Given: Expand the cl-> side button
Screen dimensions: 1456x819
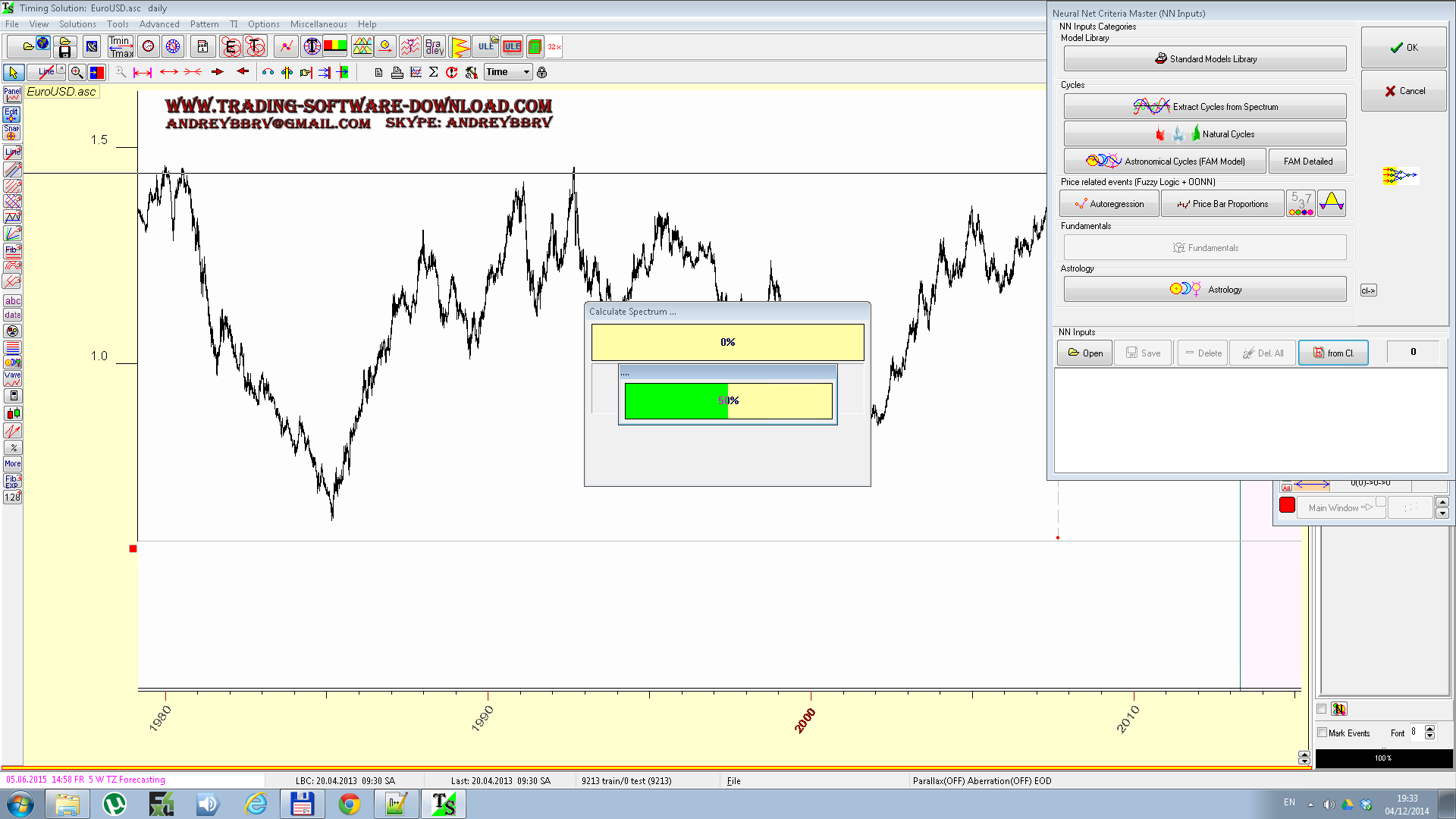Looking at the screenshot, I should (1368, 290).
